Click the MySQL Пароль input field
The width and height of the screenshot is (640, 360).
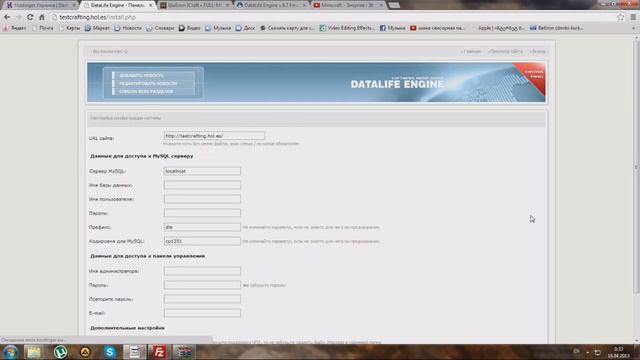tap(202, 213)
